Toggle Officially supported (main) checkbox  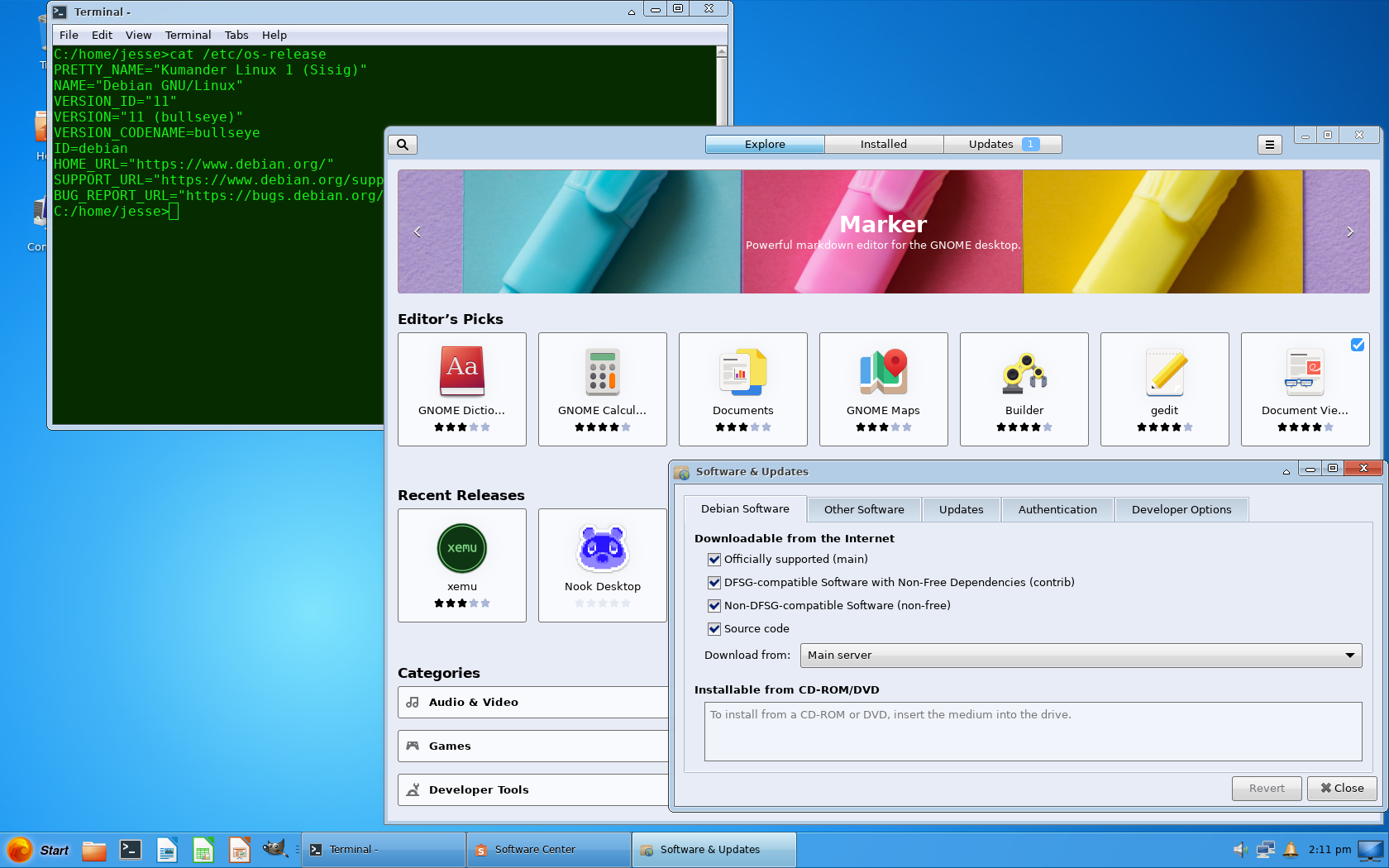(x=714, y=560)
